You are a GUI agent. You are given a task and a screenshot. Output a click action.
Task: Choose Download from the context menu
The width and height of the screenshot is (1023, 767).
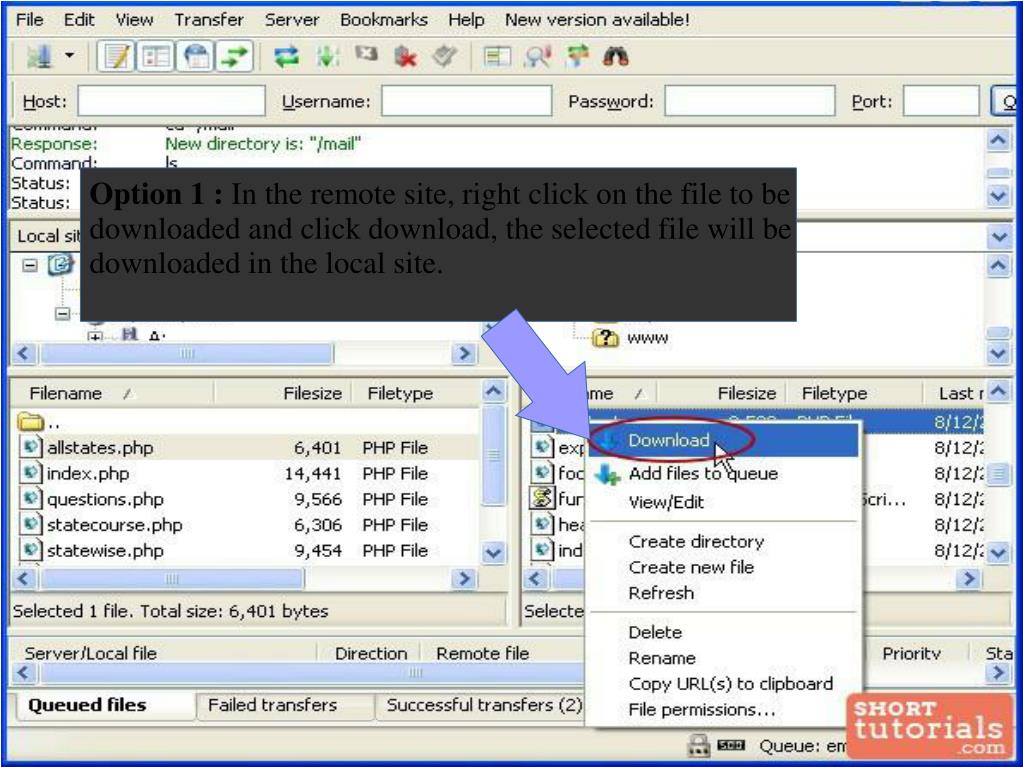(724, 440)
